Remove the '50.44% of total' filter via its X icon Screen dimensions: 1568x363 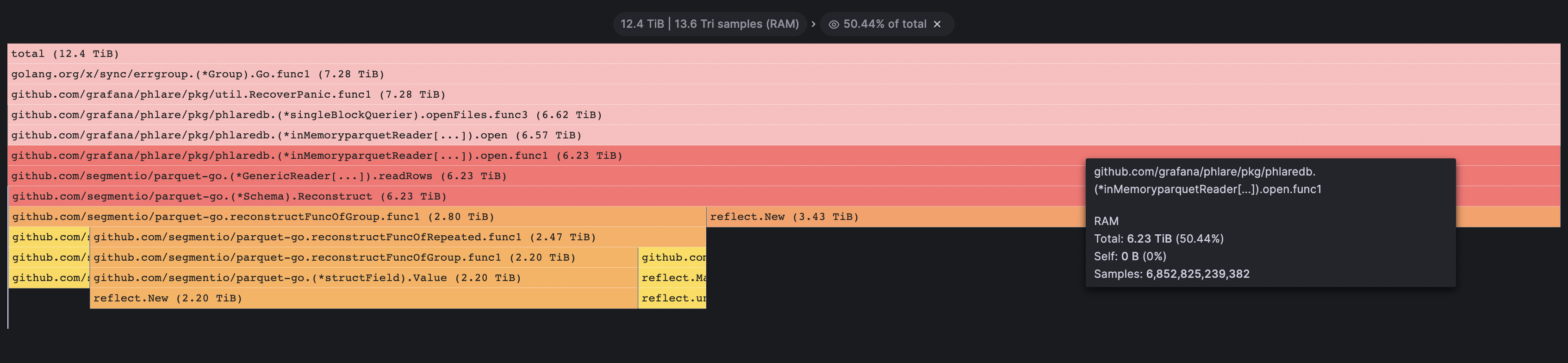coord(937,24)
